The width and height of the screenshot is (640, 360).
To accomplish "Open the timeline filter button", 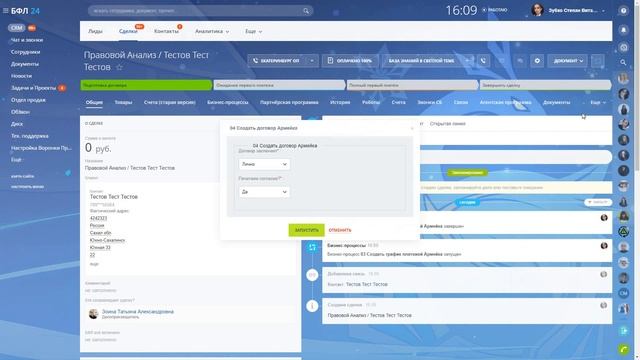I will click(x=598, y=202).
